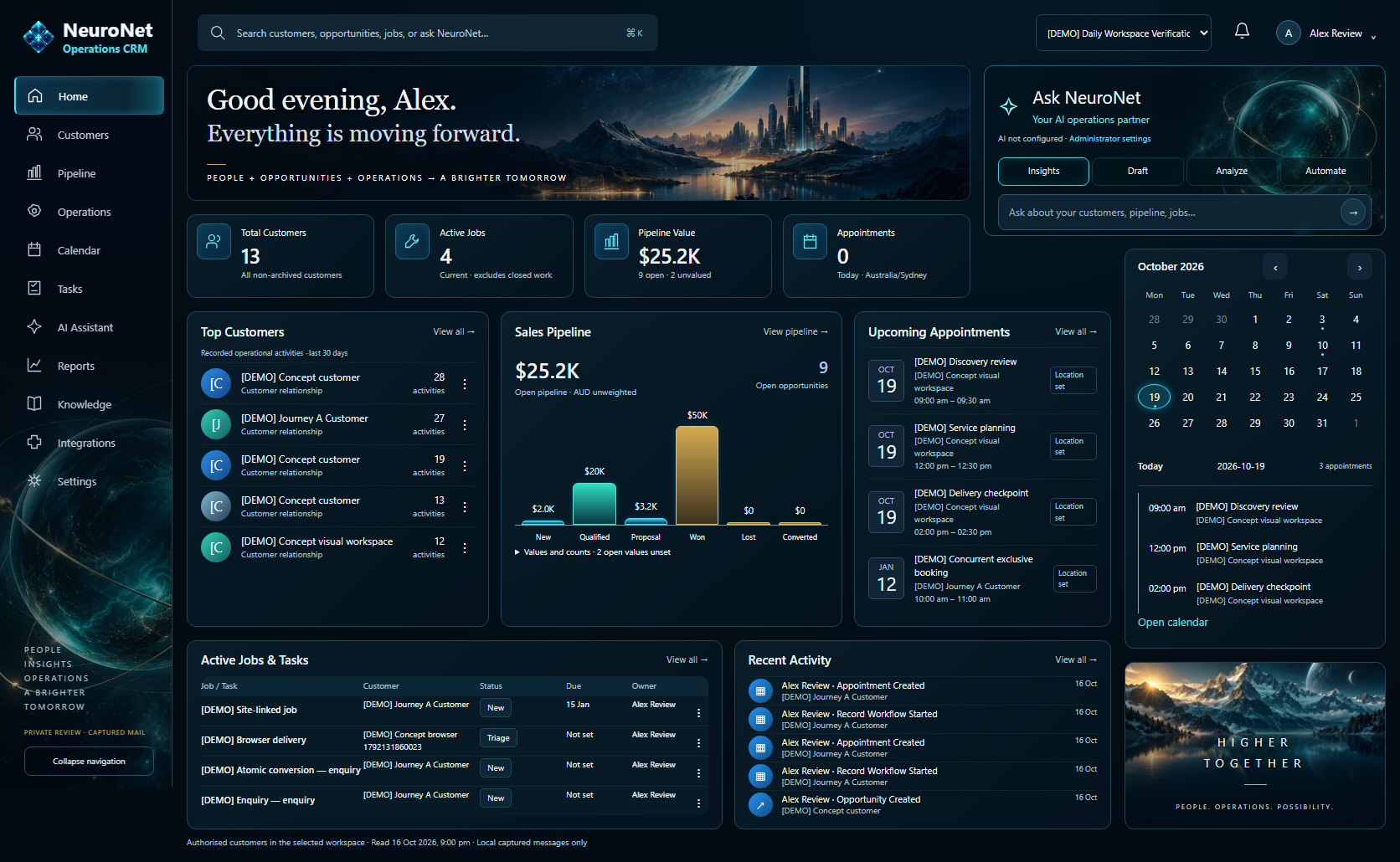Select October 19 in calendar
Viewport: 1400px width, 862px height.
(1154, 397)
